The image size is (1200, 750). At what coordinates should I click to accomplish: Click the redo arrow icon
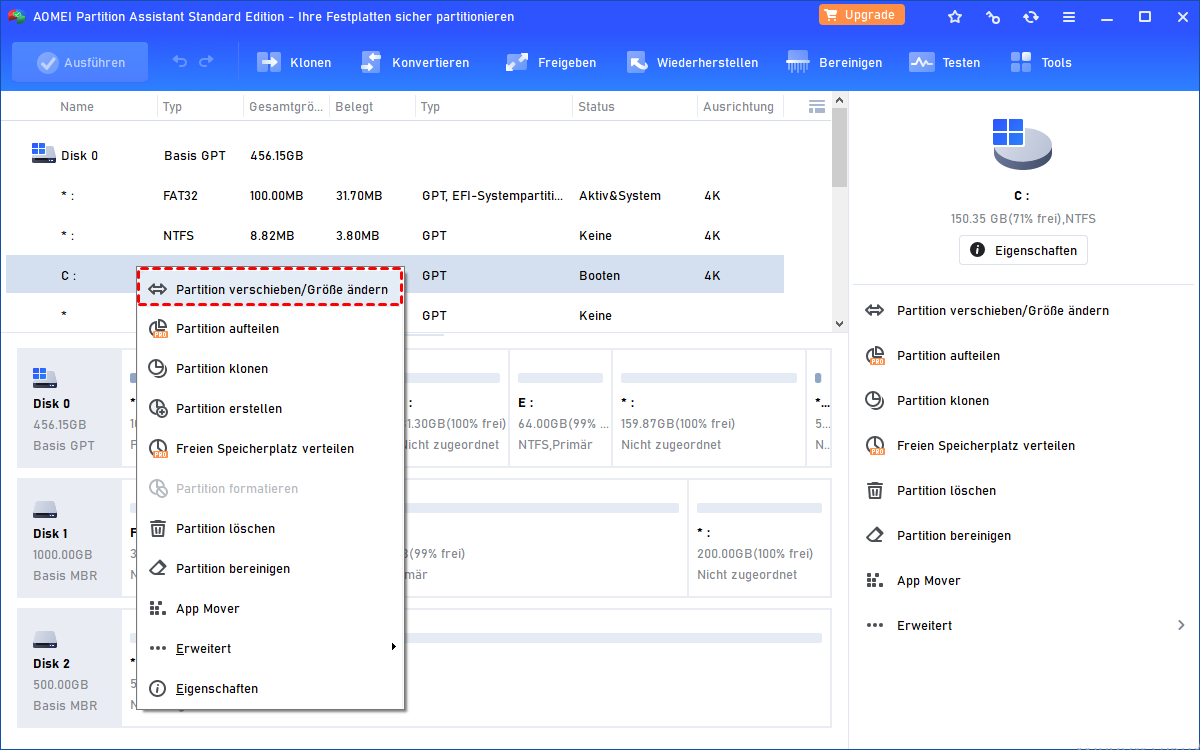click(206, 62)
